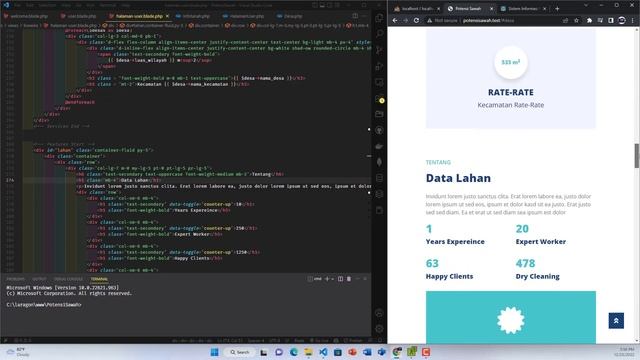Open weather widget on taskbar
The width and height of the screenshot is (640, 360).
(18, 352)
